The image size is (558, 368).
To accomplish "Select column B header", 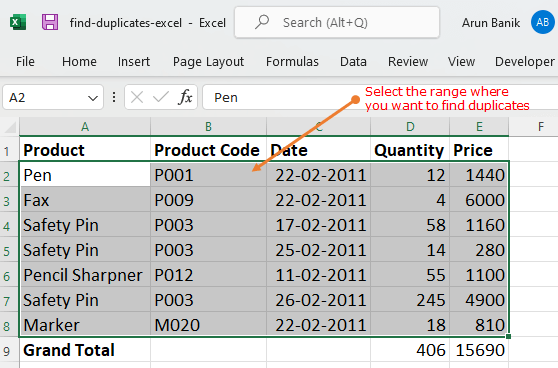I will click(209, 127).
